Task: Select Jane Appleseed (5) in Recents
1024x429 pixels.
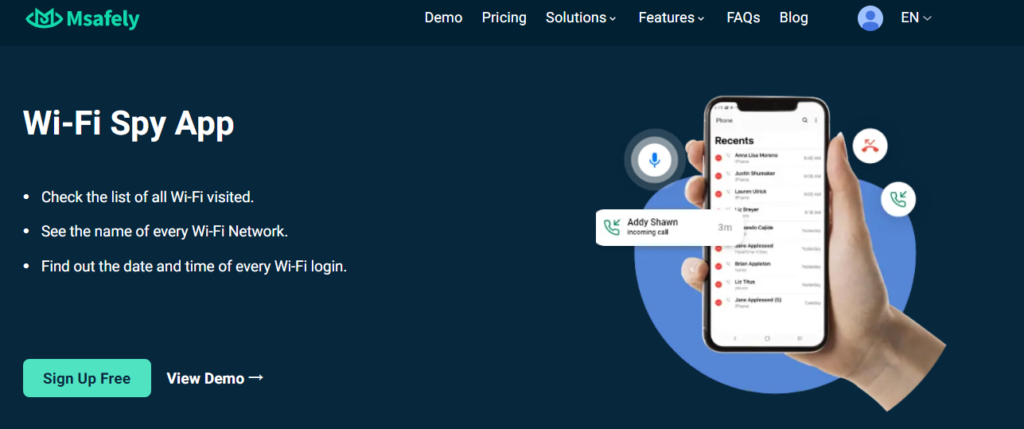Action: (x=767, y=302)
